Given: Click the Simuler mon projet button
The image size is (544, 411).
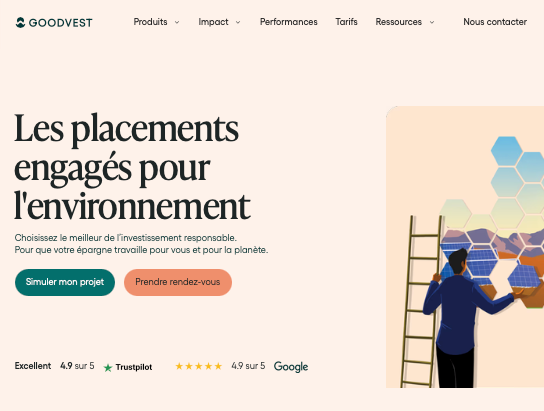Looking at the screenshot, I should click(65, 282).
